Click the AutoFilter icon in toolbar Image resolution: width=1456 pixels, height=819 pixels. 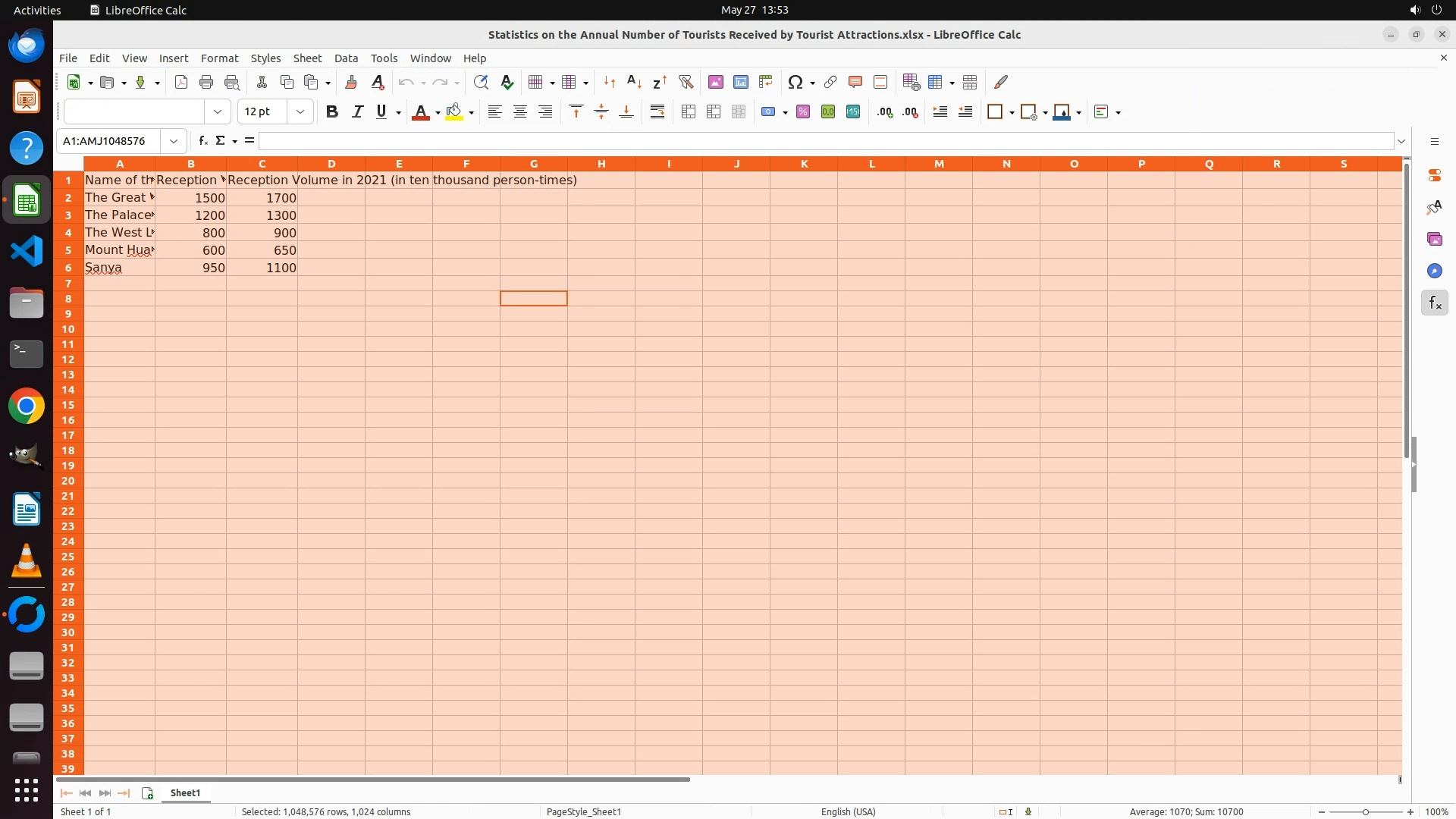(x=686, y=82)
